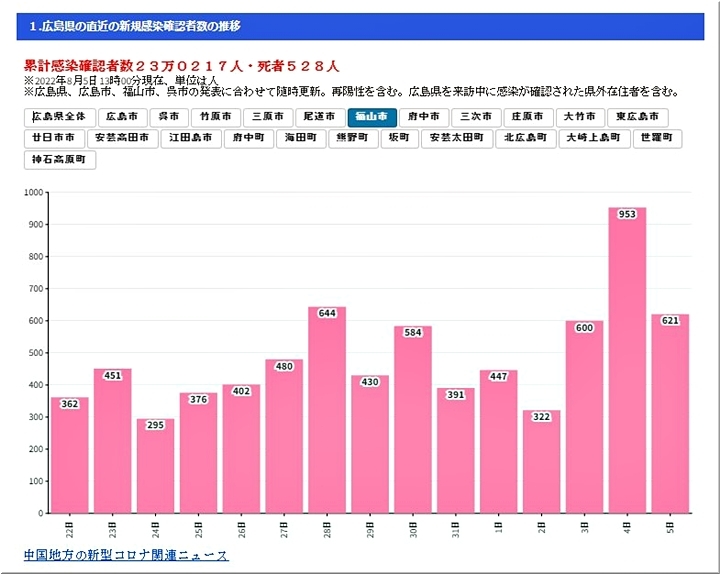Pick the 廿日市市 button
The height and width of the screenshot is (574, 720).
[x=53, y=138]
